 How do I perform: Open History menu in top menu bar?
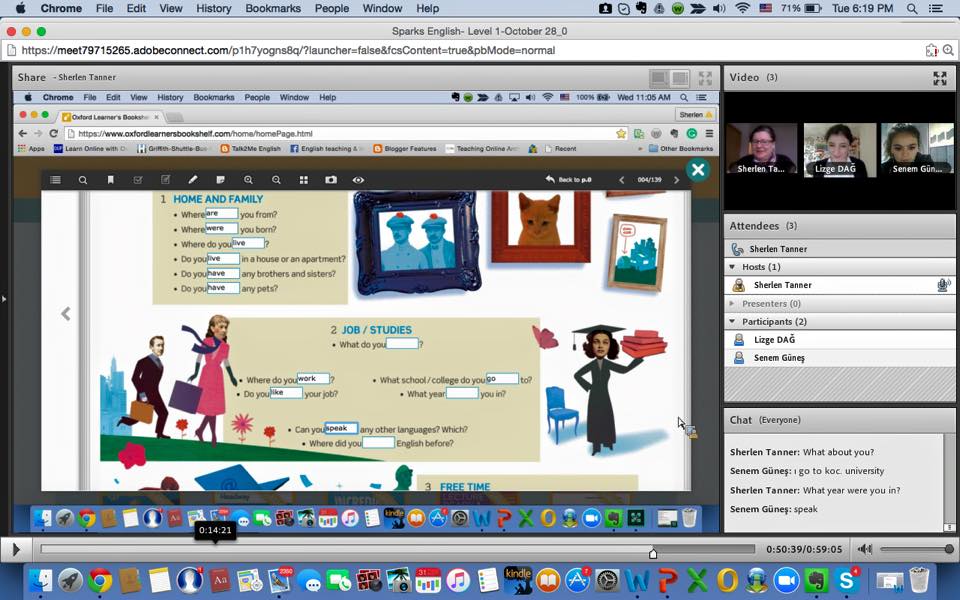pos(213,9)
